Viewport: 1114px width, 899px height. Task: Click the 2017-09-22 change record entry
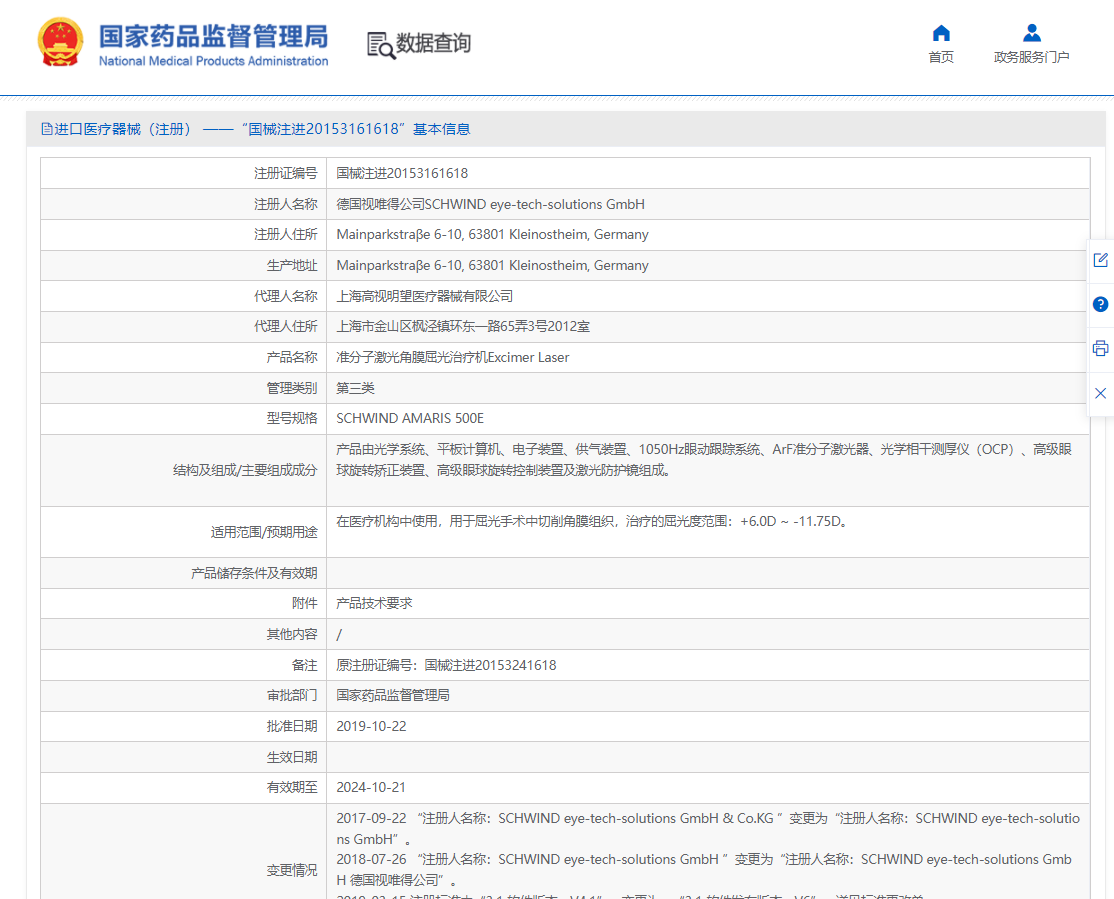click(x=708, y=829)
